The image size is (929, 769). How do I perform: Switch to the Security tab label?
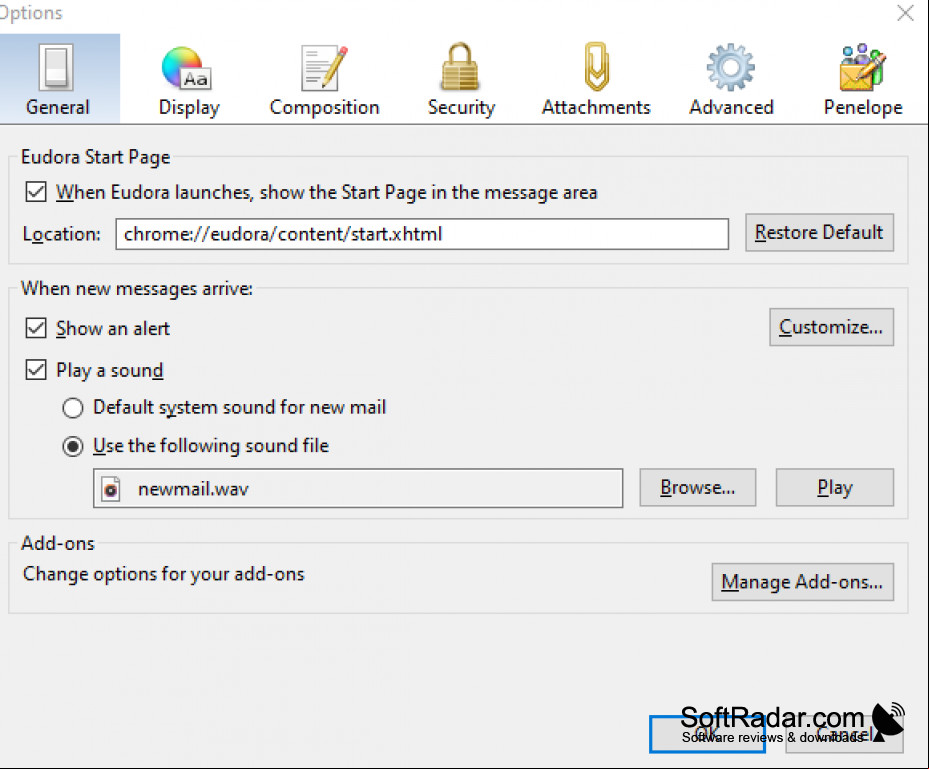coord(462,107)
